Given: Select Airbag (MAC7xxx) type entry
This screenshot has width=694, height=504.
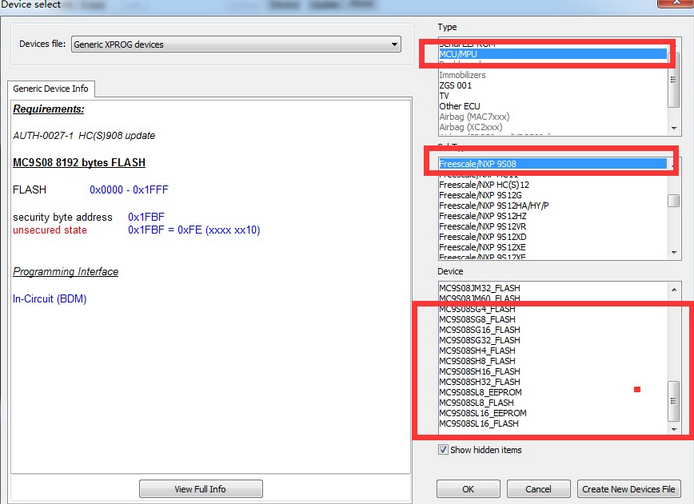Looking at the screenshot, I should point(552,117).
